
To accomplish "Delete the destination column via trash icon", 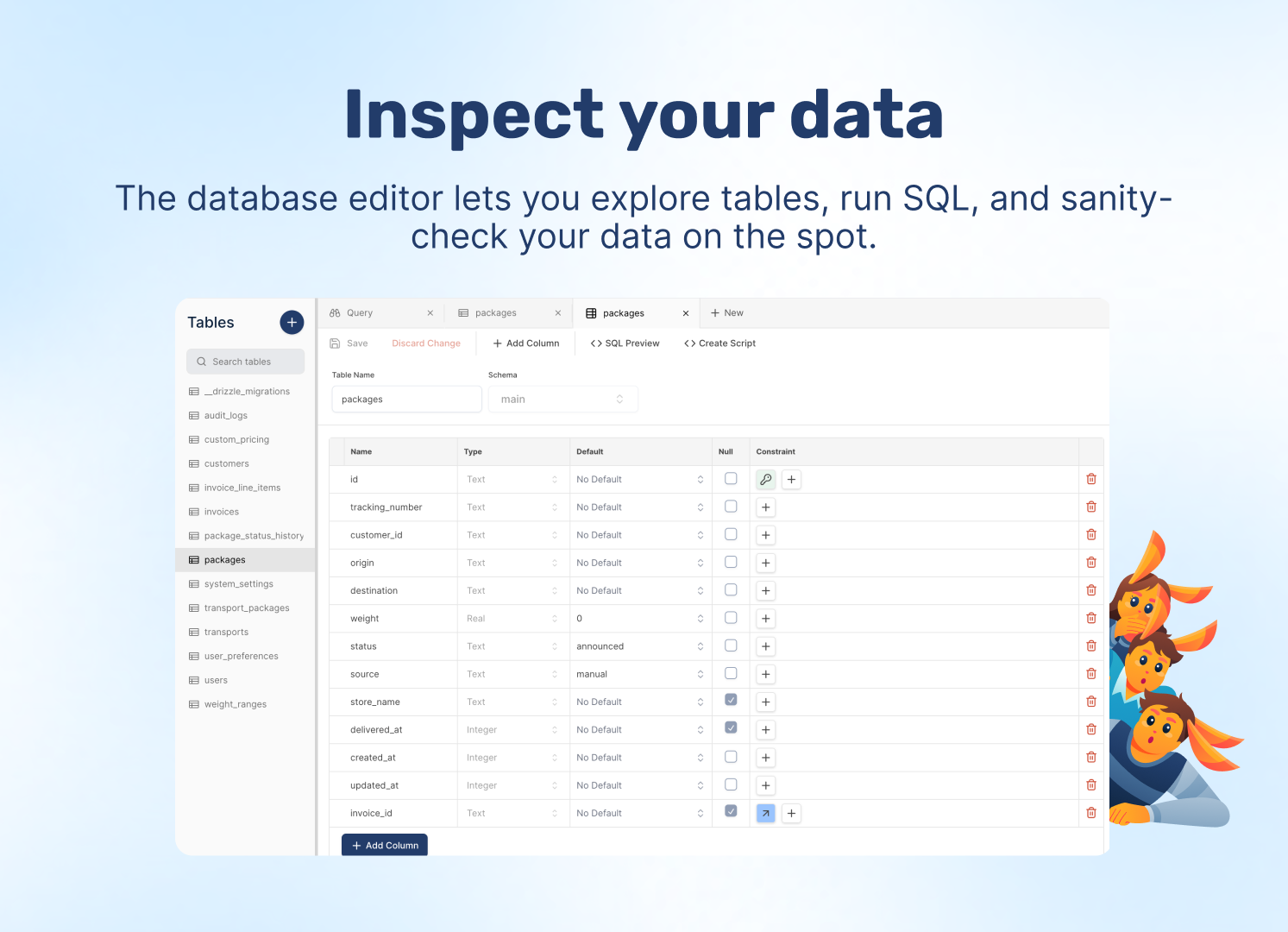I will (x=1091, y=590).
